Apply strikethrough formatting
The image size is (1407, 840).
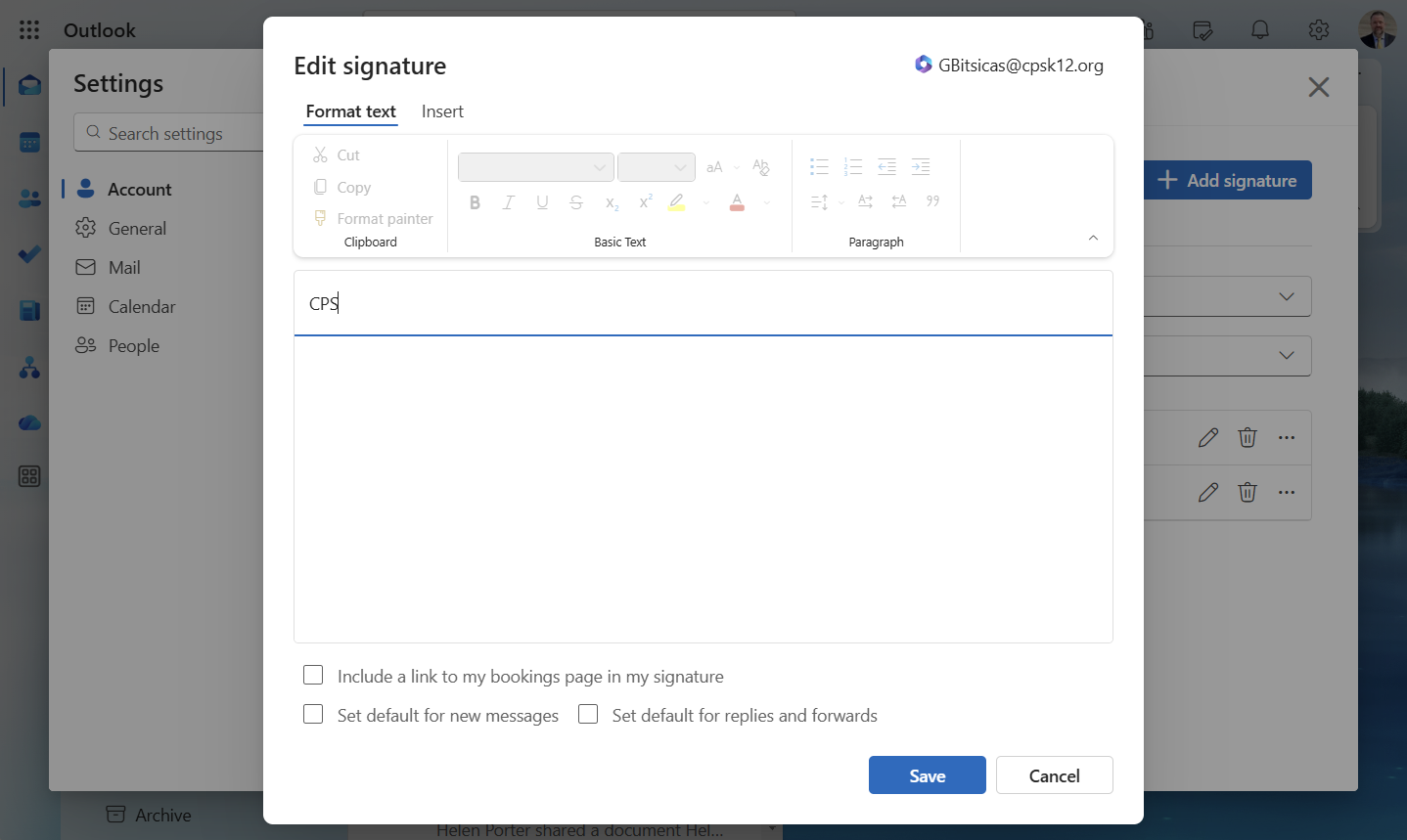point(576,202)
